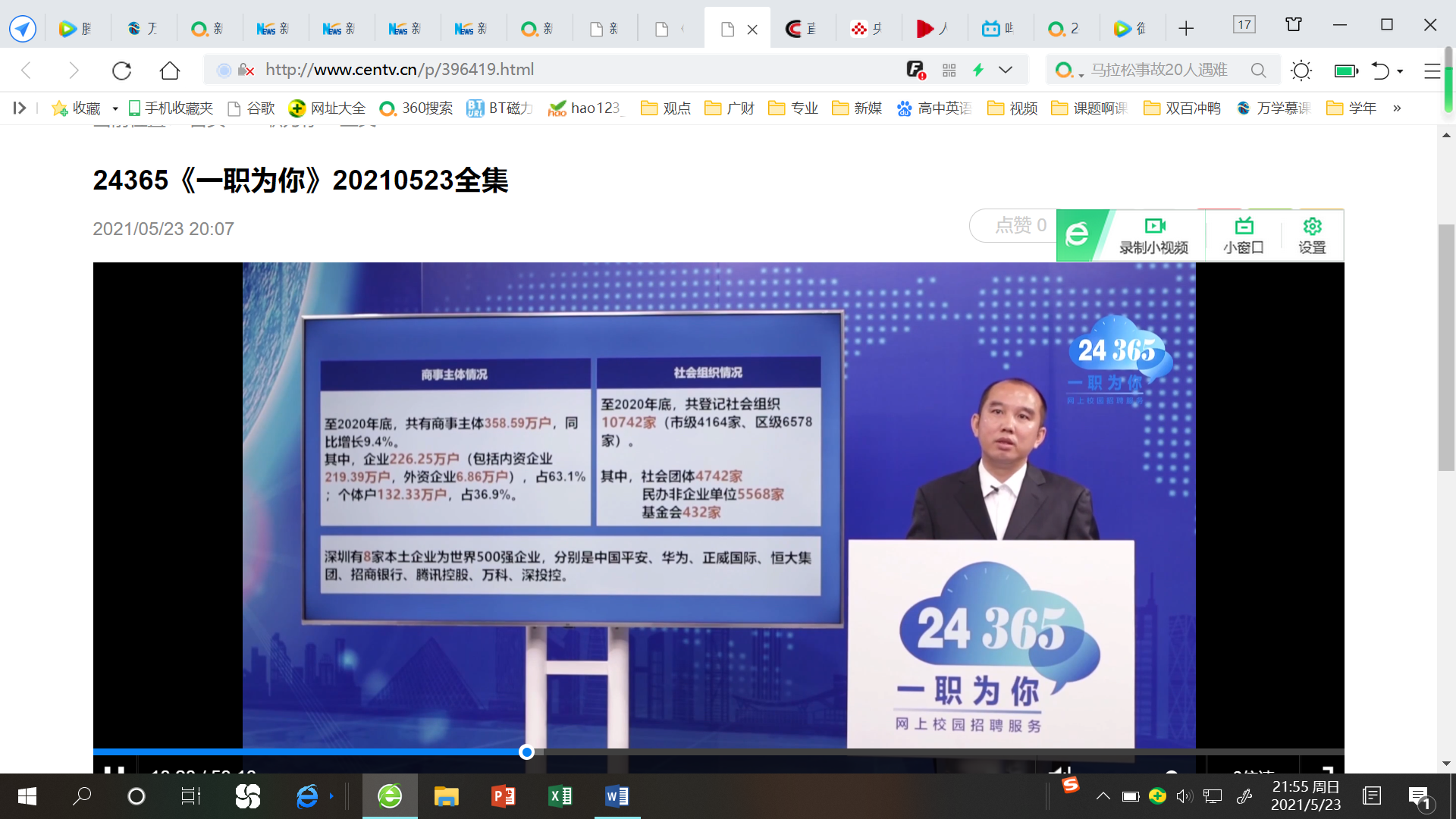
Task: Open the browser home page
Action: click(x=170, y=71)
